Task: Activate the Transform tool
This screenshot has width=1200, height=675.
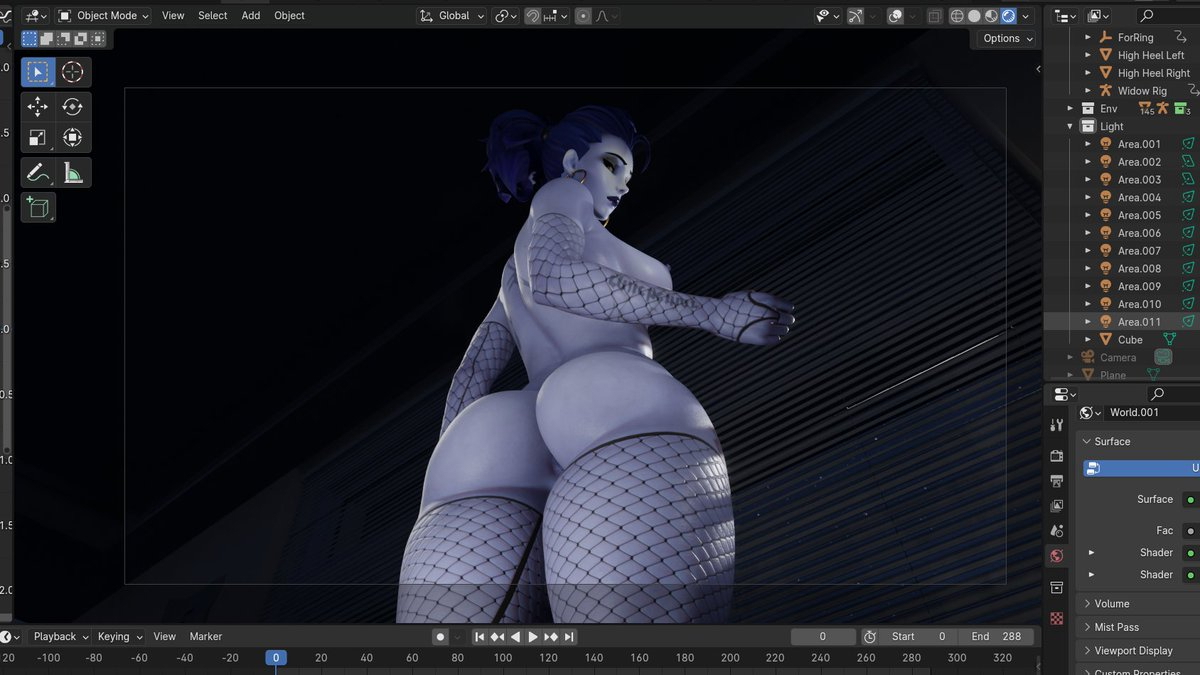Action: [73, 138]
